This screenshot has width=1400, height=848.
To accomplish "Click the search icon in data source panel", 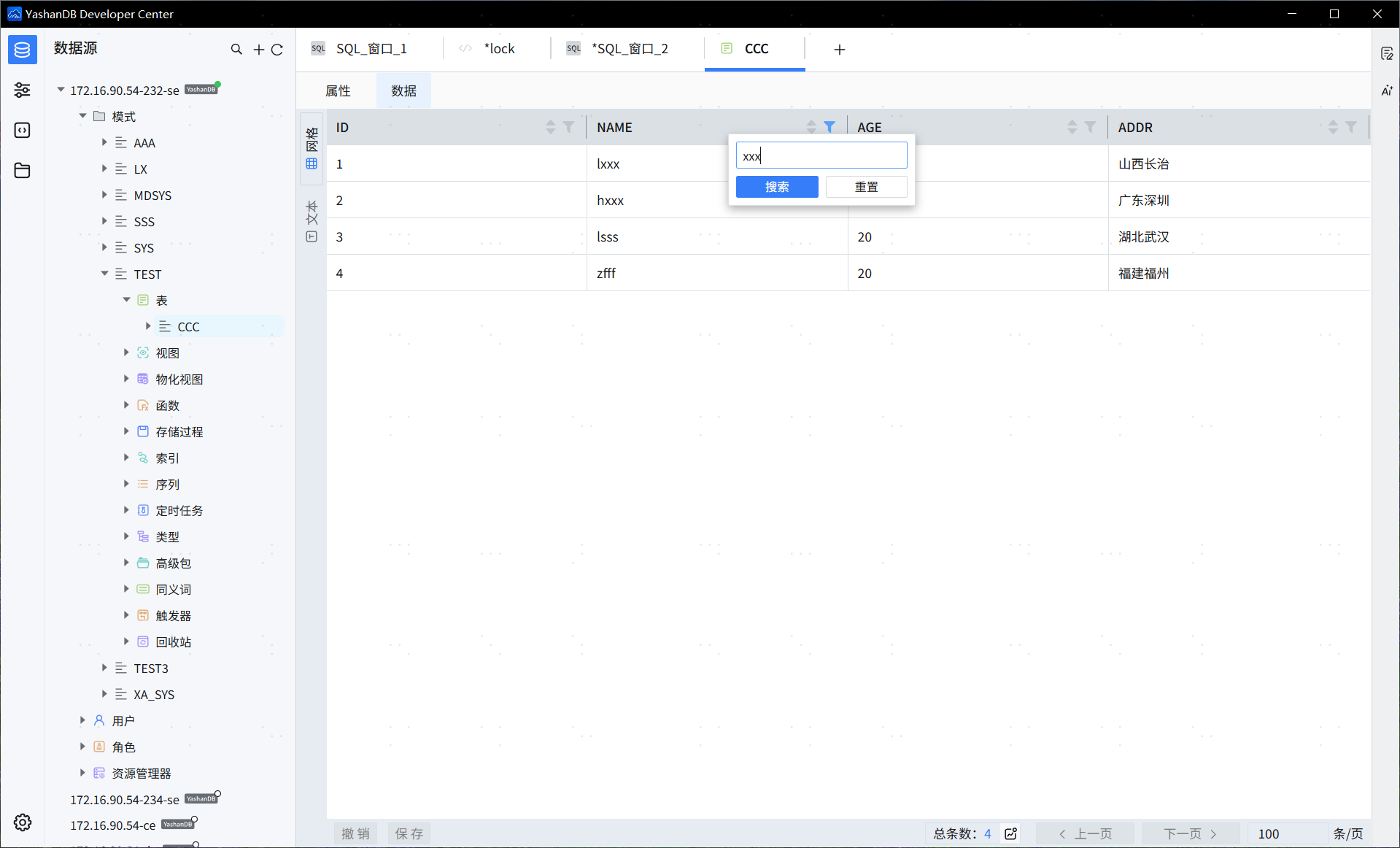I will [236, 50].
